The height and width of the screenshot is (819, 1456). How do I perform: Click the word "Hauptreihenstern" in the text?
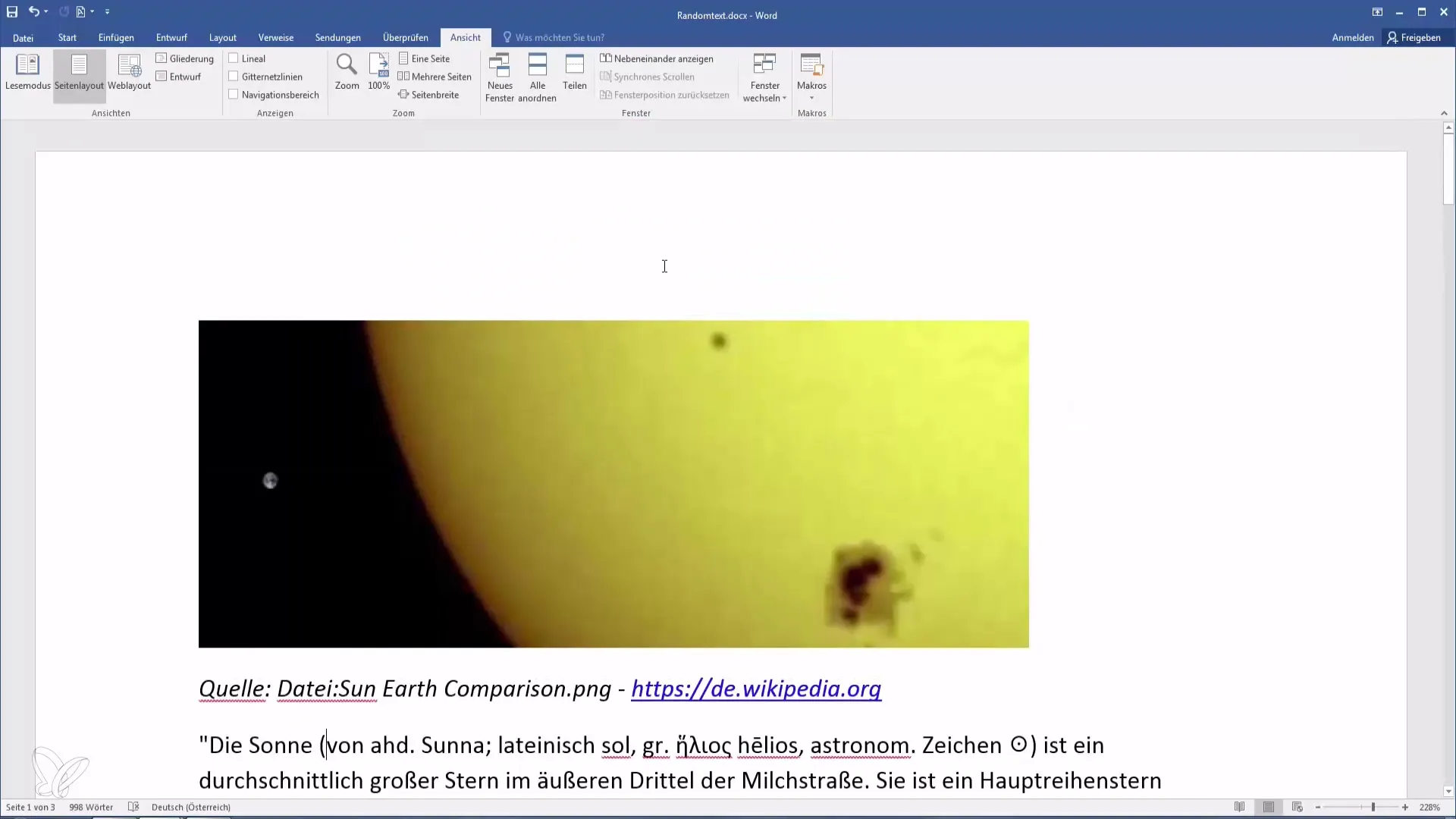point(1070,781)
